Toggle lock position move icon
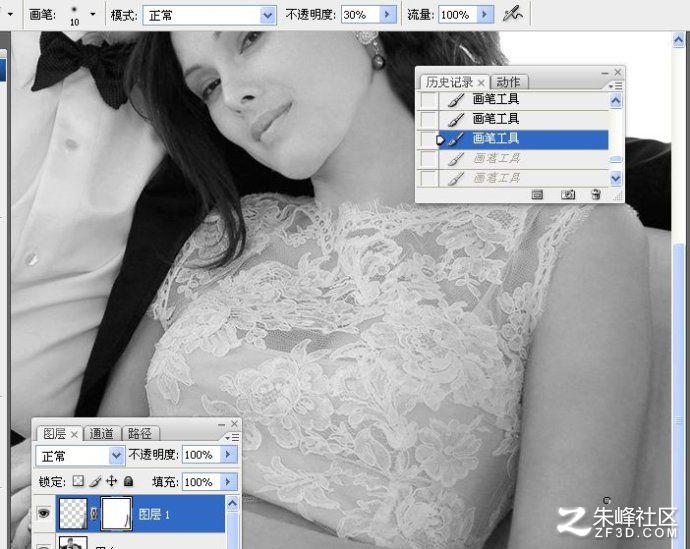Image resolution: width=690 pixels, height=549 pixels. point(112,481)
